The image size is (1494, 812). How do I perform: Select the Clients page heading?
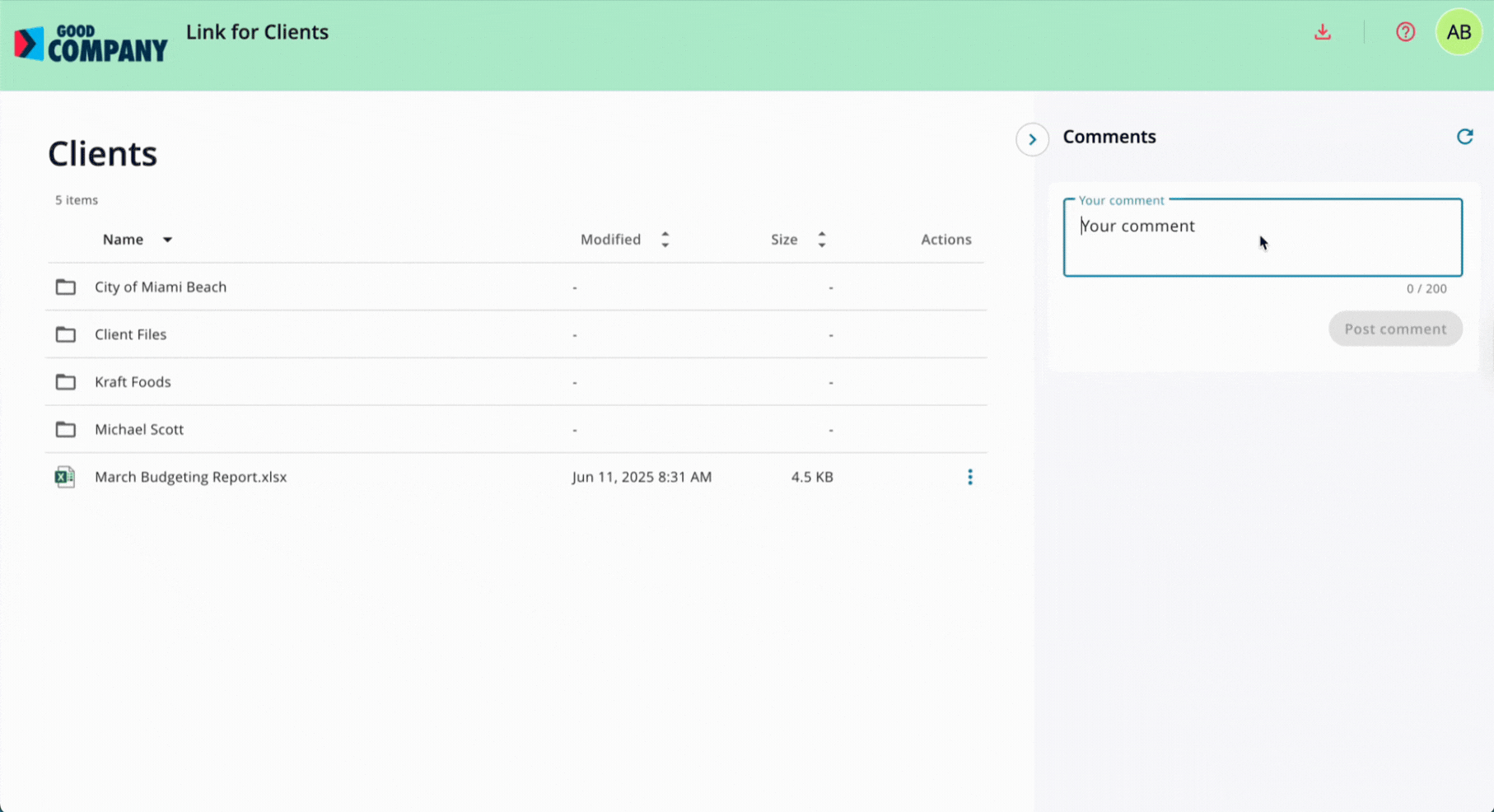[x=102, y=153]
